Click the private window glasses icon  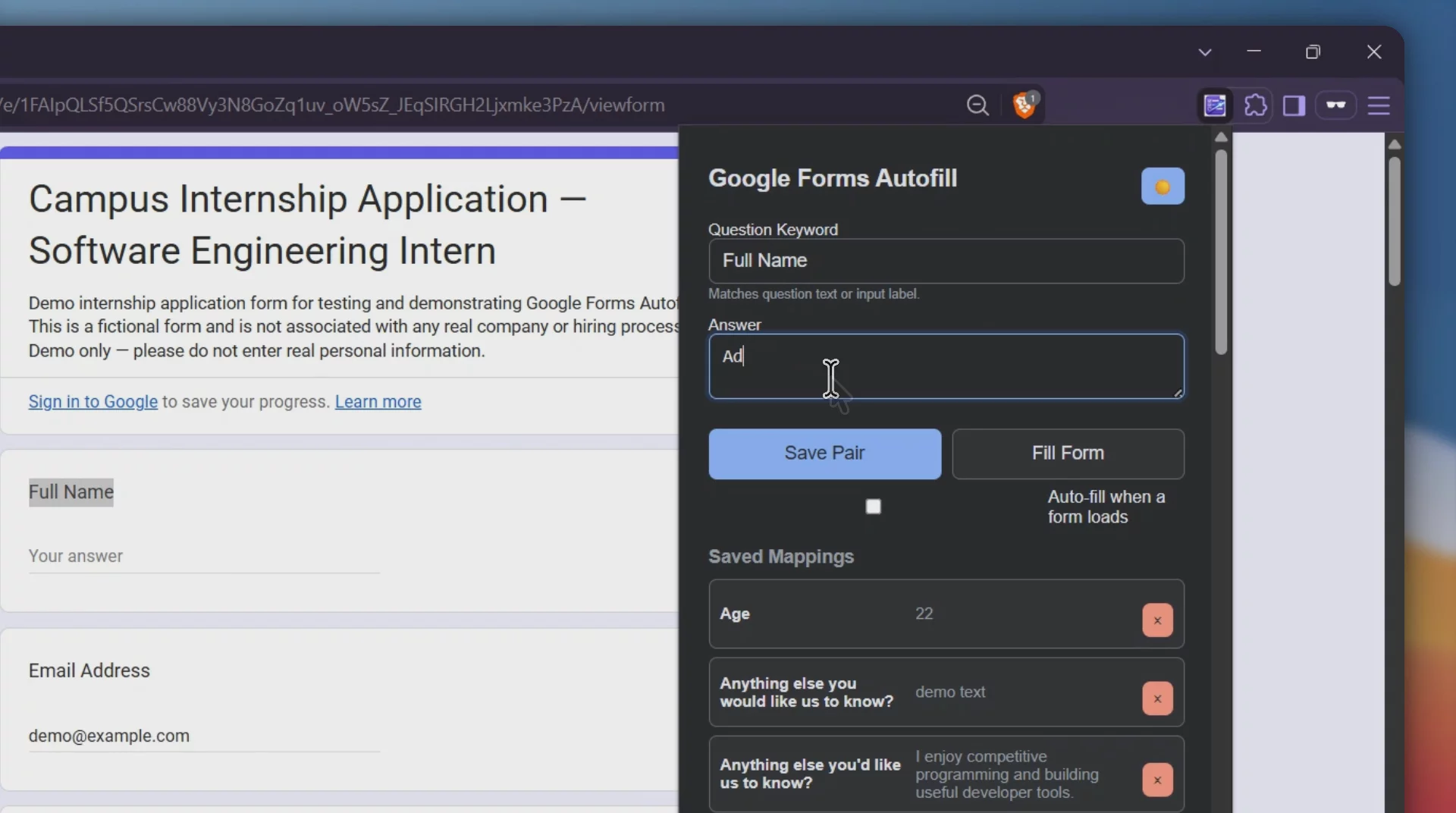click(1335, 105)
